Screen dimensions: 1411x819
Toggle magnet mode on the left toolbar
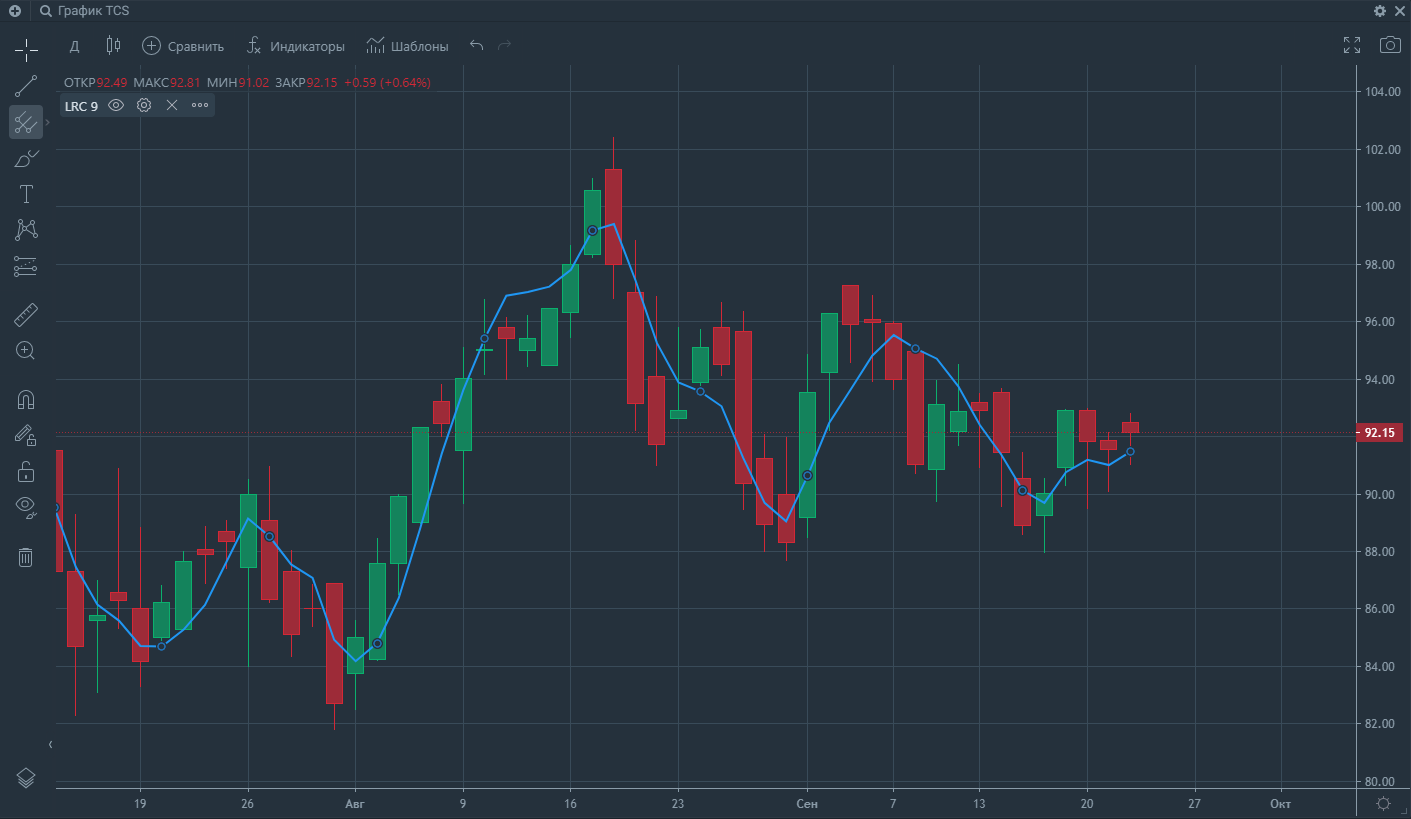pos(26,400)
